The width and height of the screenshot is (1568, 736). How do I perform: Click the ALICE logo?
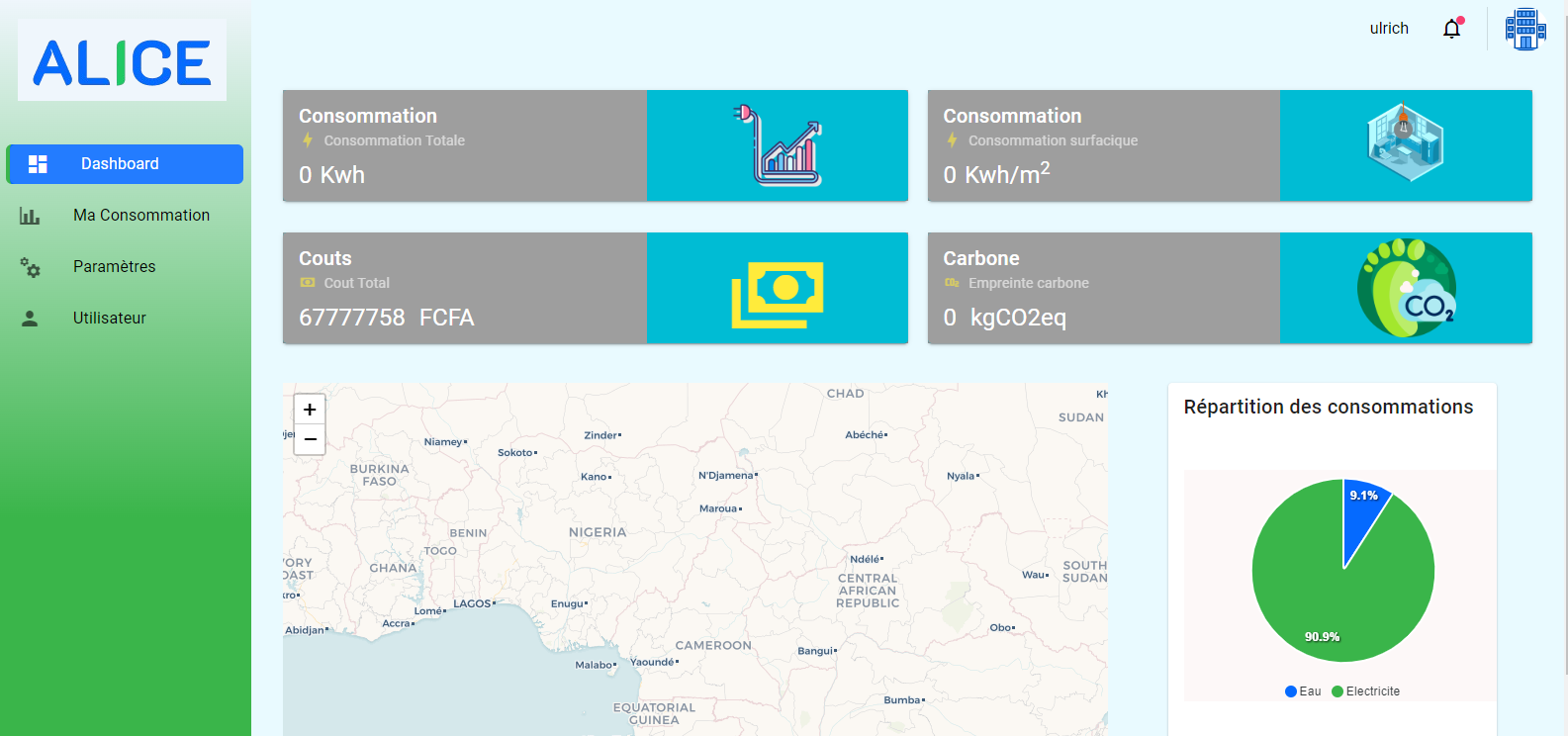(x=122, y=61)
